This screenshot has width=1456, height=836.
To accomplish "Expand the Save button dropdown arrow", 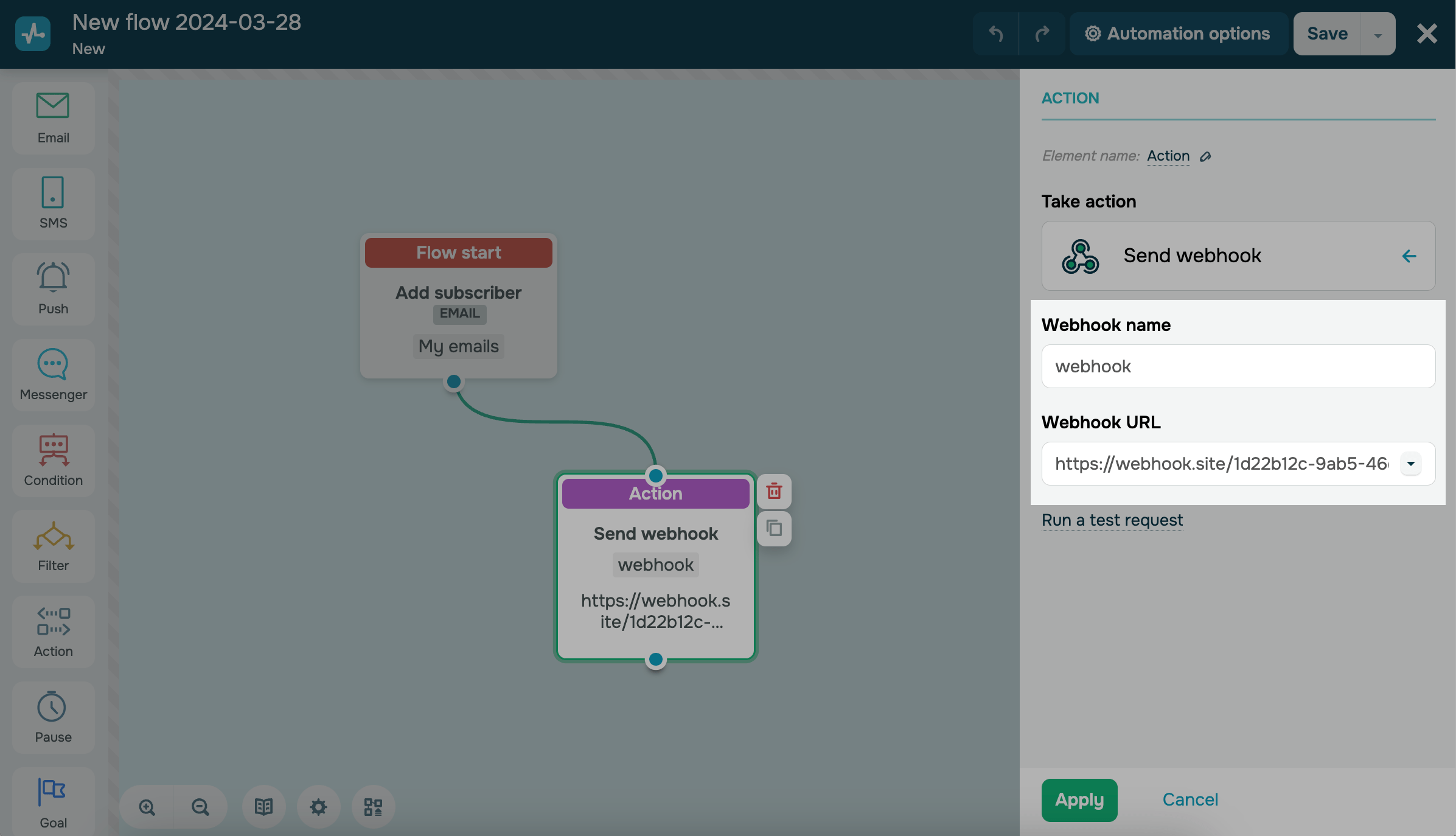I will click(1378, 34).
